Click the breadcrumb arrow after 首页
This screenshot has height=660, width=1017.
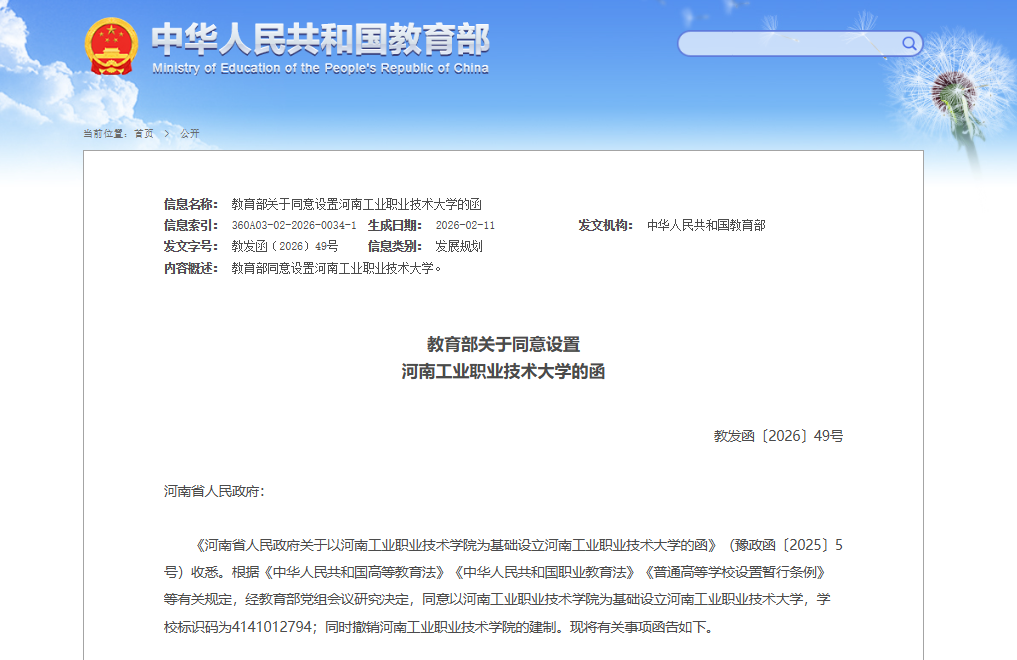click(166, 134)
